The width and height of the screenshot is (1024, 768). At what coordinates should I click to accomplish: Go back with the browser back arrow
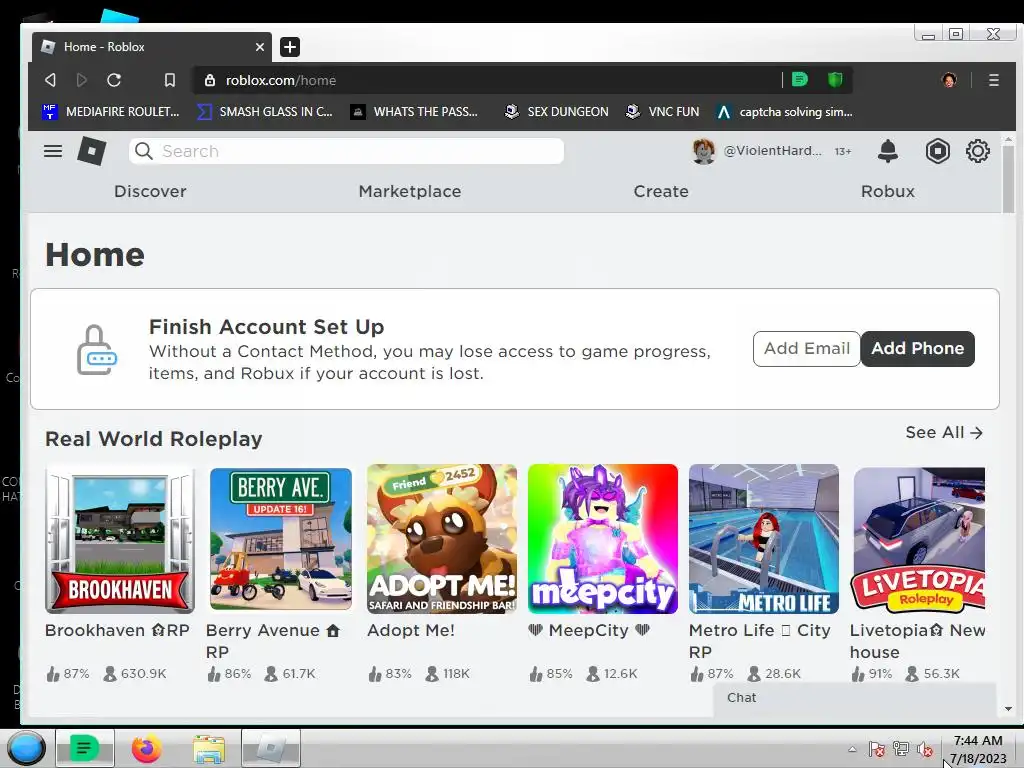[50, 80]
